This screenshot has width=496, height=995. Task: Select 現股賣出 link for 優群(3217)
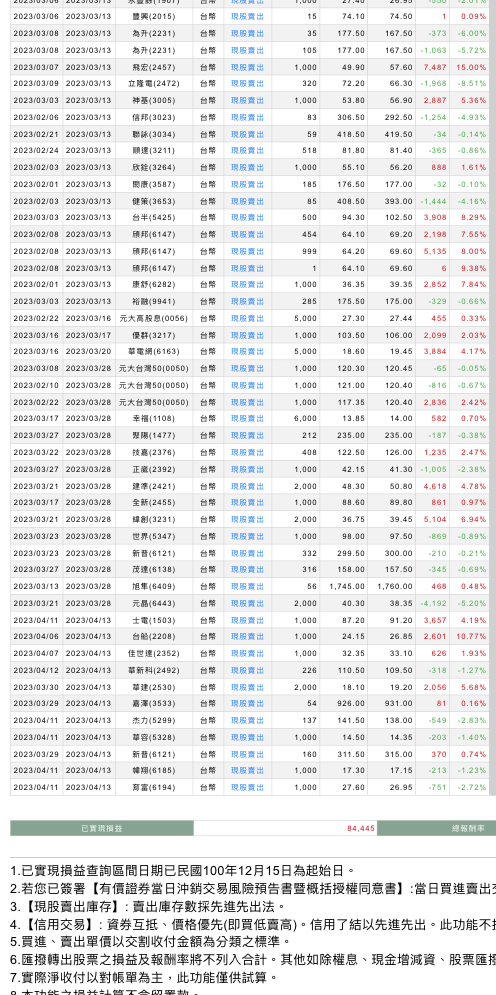click(247, 335)
